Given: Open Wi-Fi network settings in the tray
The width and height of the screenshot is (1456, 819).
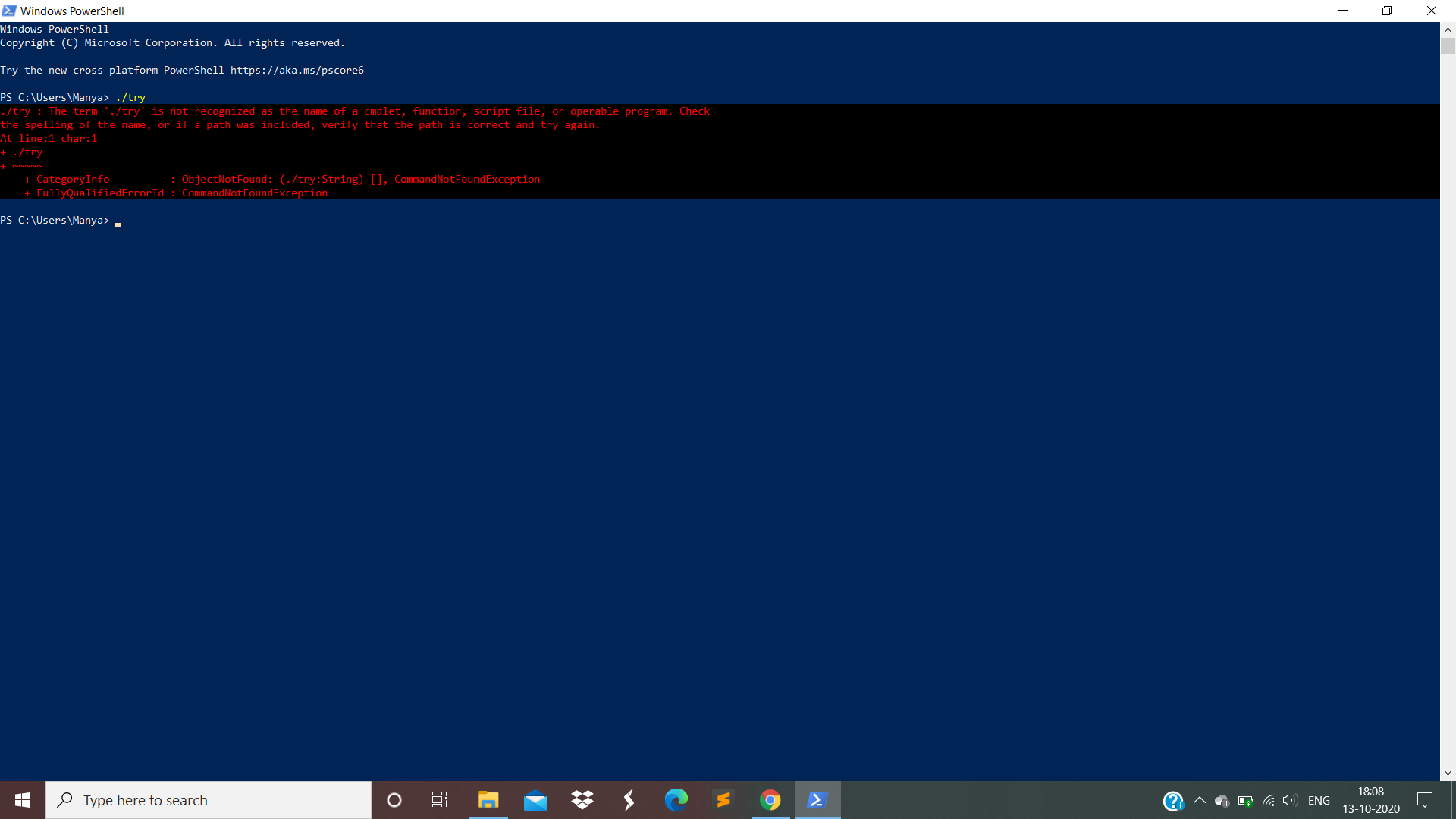Looking at the screenshot, I should click(x=1268, y=800).
